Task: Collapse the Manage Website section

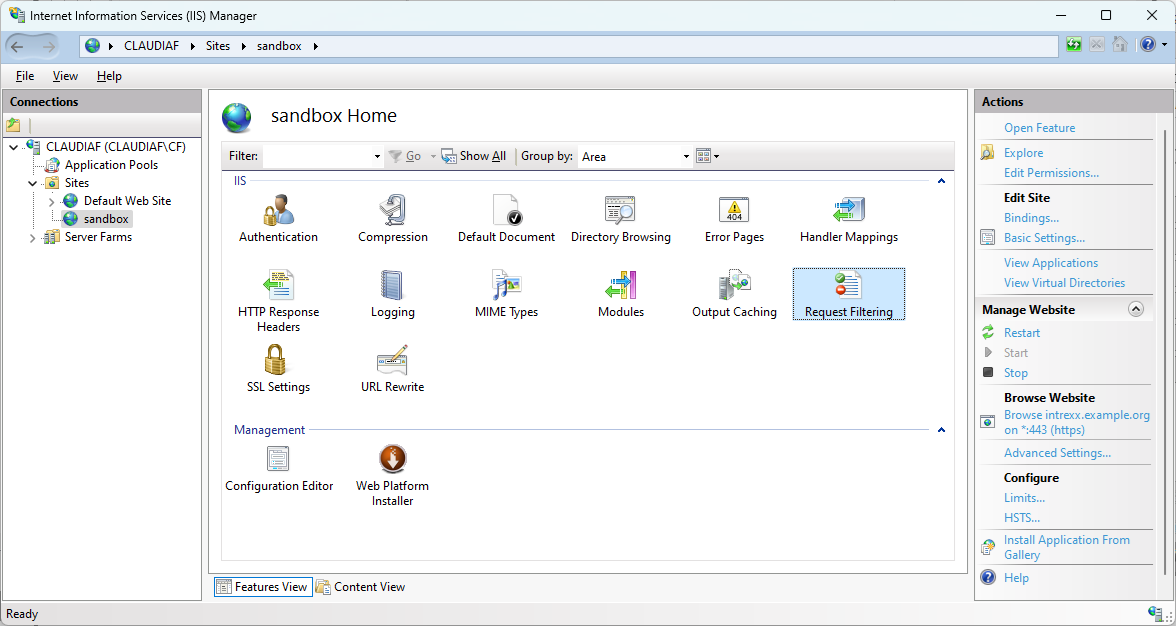Action: [1135, 310]
